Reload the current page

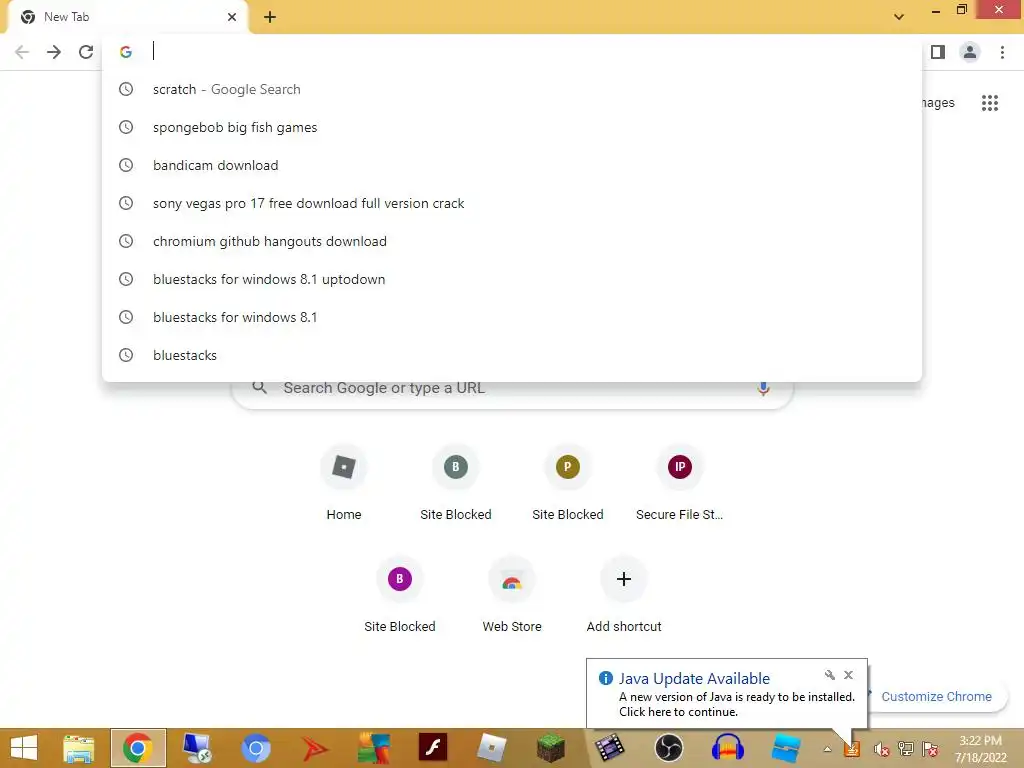86,52
